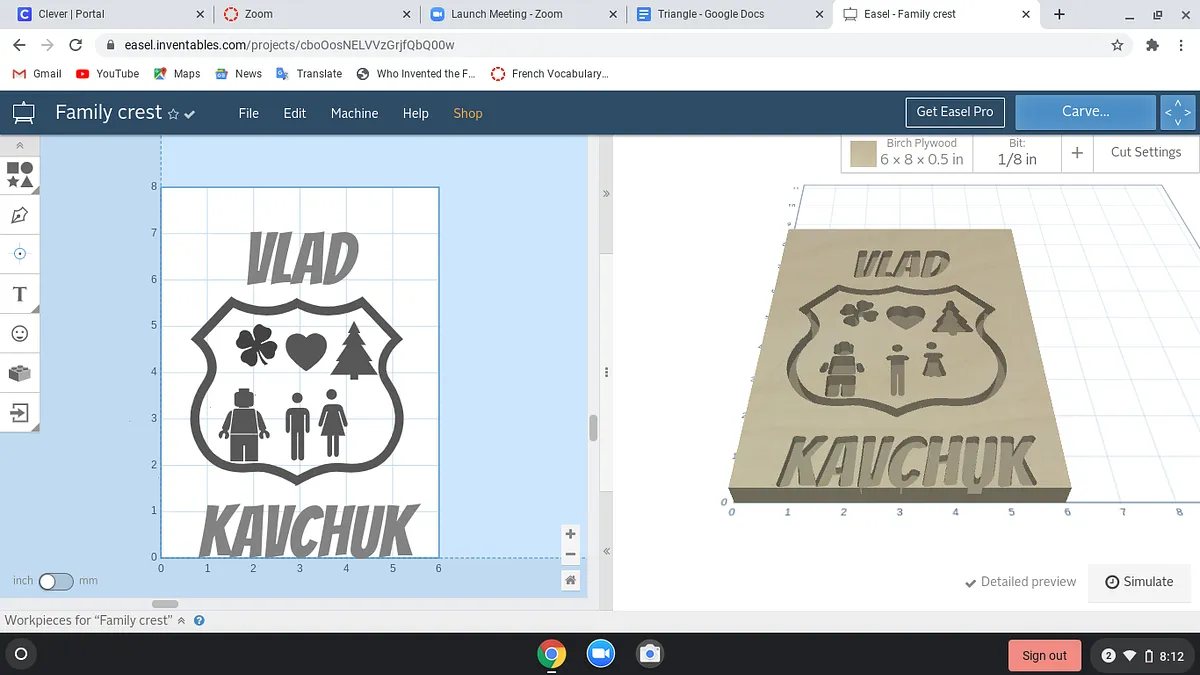Open the Help menu
This screenshot has height=675, width=1200.
pos(416,113)
